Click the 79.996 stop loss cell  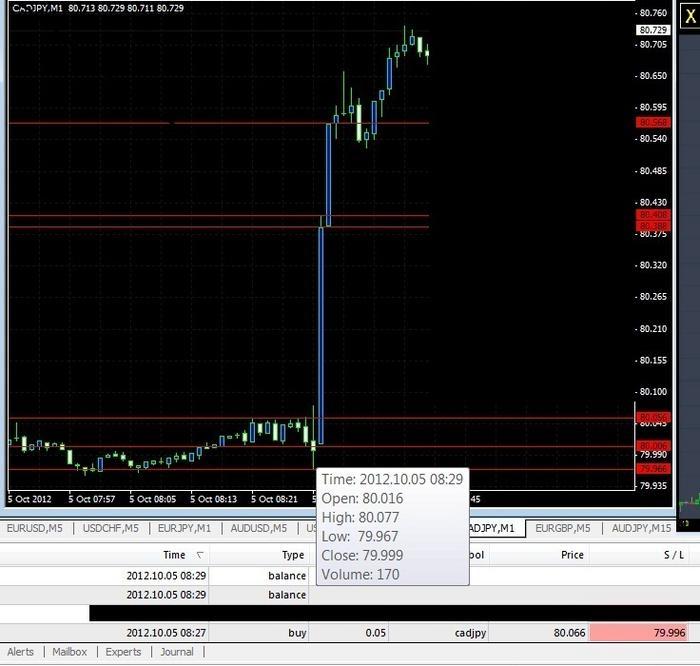pyautogui.click(x=639, y=633)
